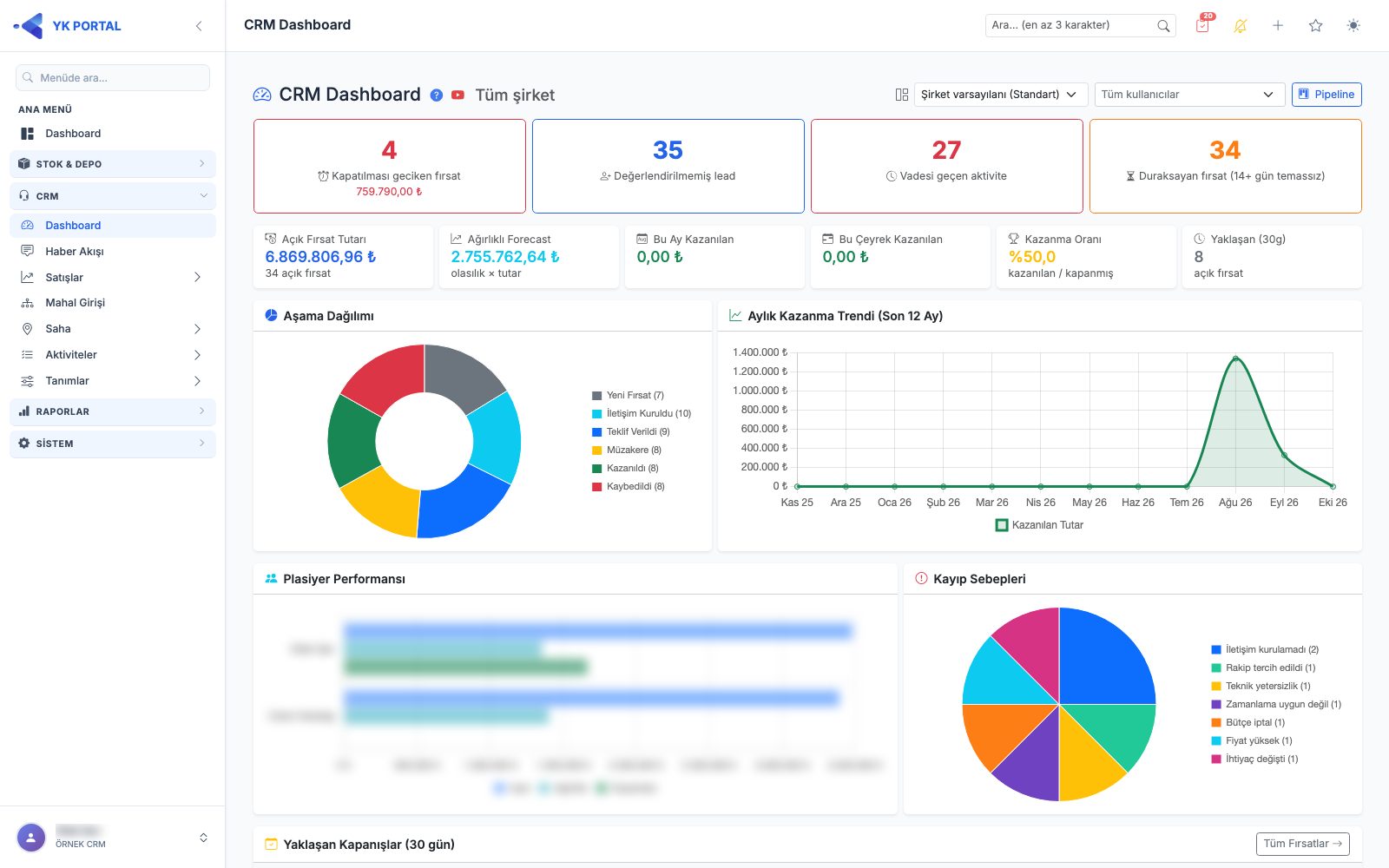The image size is (1389, 868).
Task: Click the Ağu 26 peak data point
Action: click(1235, 358)
